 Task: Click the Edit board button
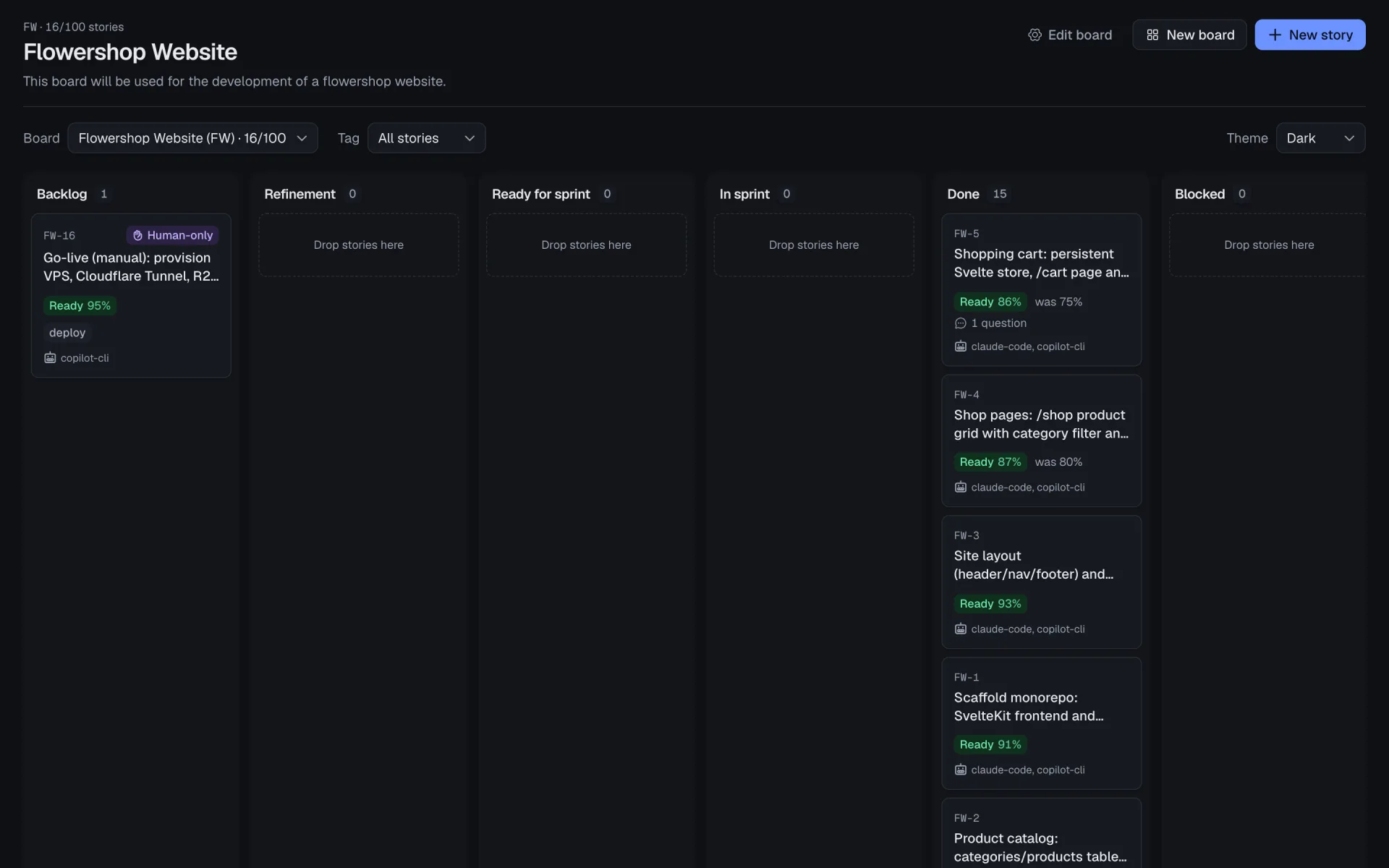[x=1070, y=35]
